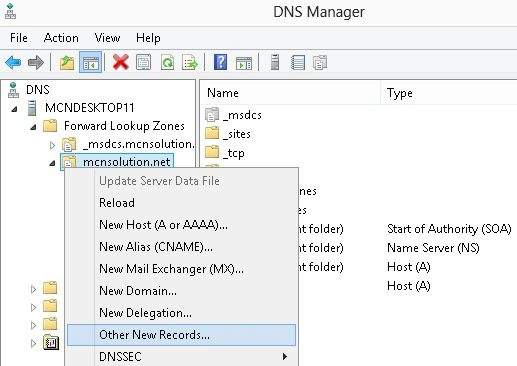The image size is (517, 366).
Task: Collapse the mcnsolution.net zone node
Action: point(52,163)
